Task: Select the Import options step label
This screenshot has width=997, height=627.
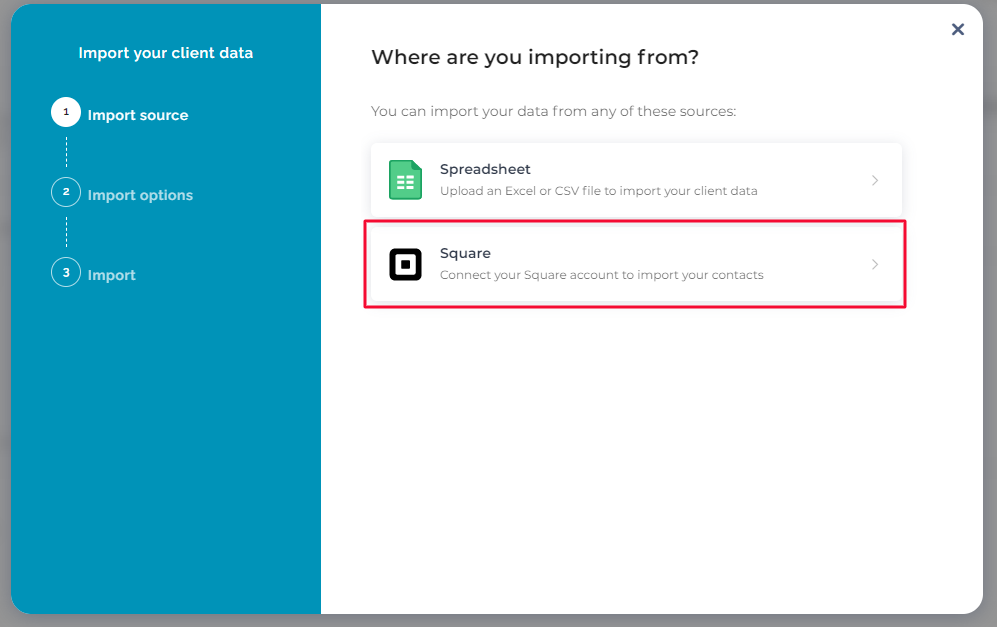Action: 140,195
